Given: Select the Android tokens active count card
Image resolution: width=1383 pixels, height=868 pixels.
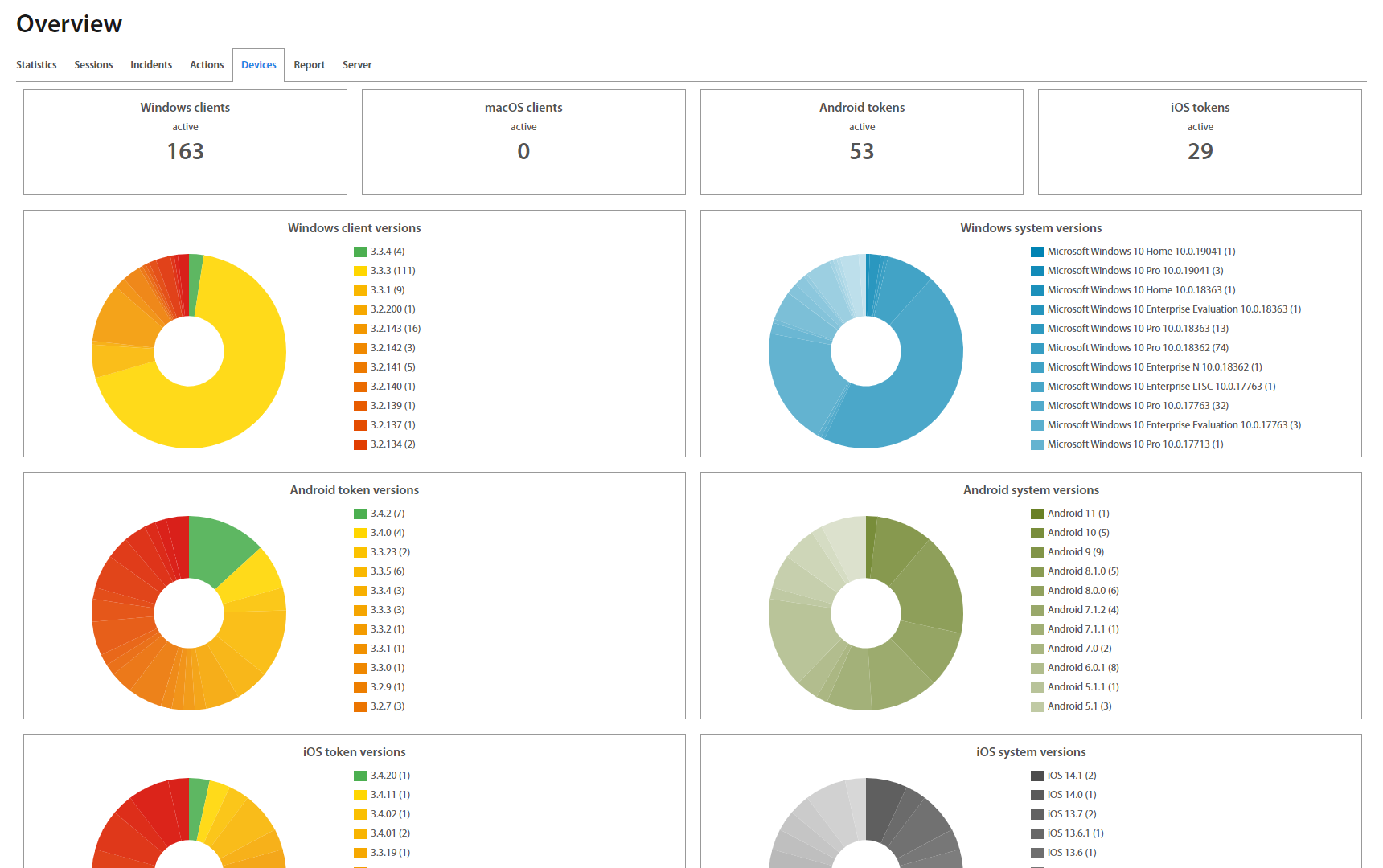Looking at the screenshot, I should (x=861, y=142).
